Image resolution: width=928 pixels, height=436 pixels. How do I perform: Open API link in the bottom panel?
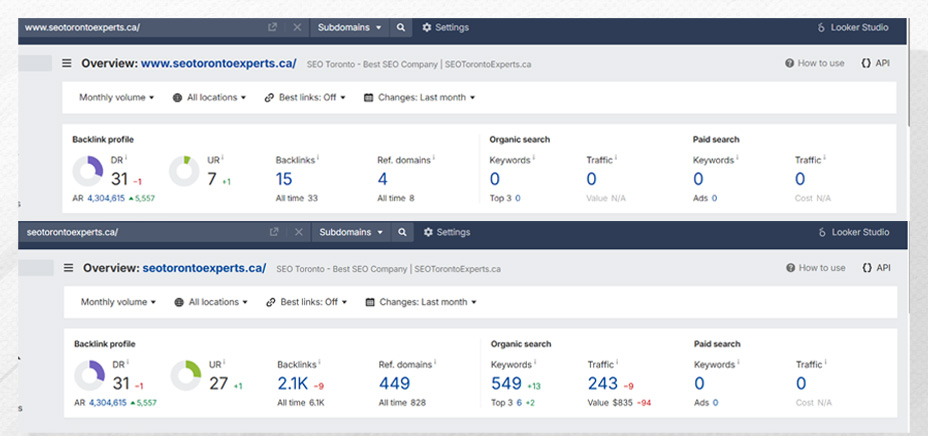pos(877,268)
